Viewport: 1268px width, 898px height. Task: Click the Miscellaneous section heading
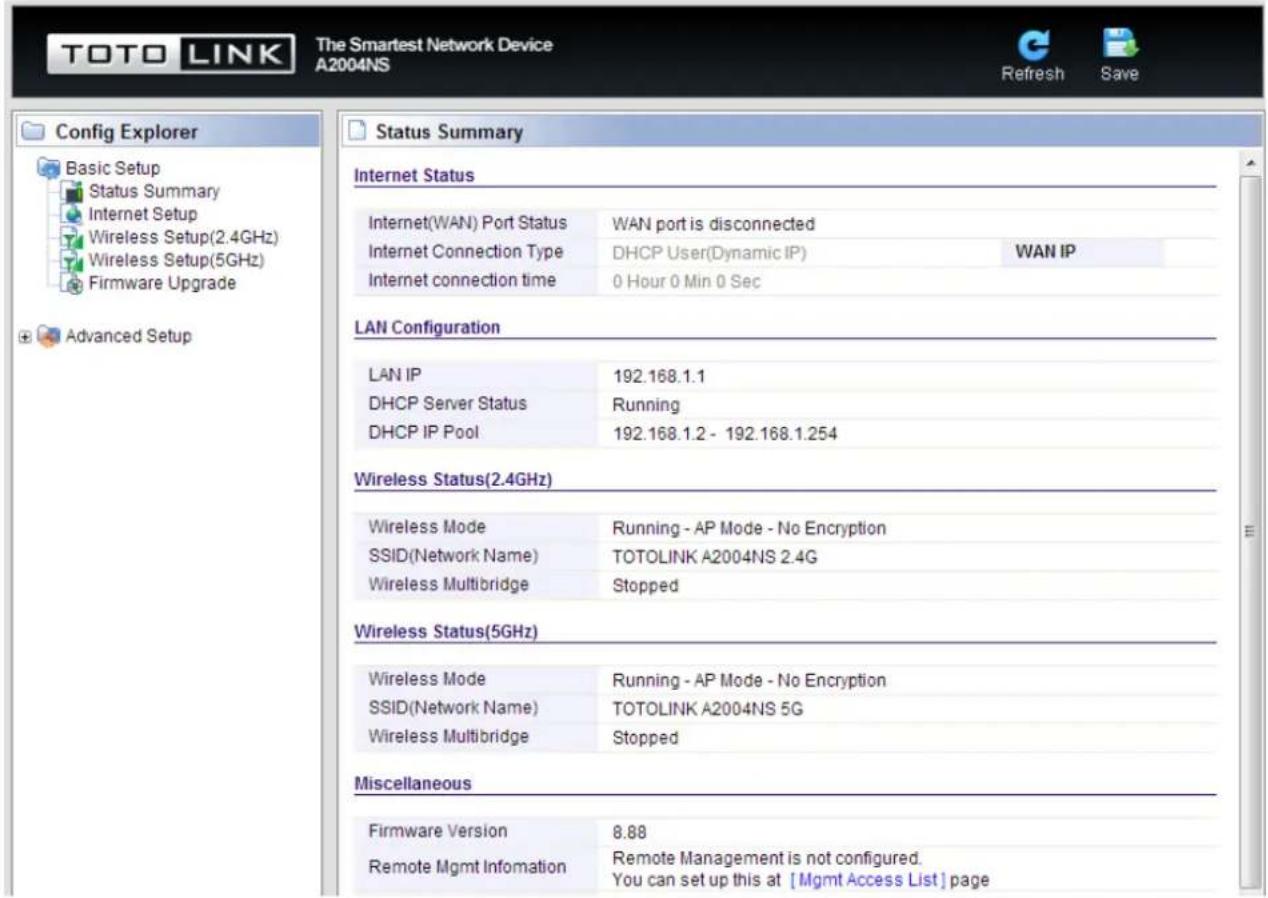click(x=412, y=785)
